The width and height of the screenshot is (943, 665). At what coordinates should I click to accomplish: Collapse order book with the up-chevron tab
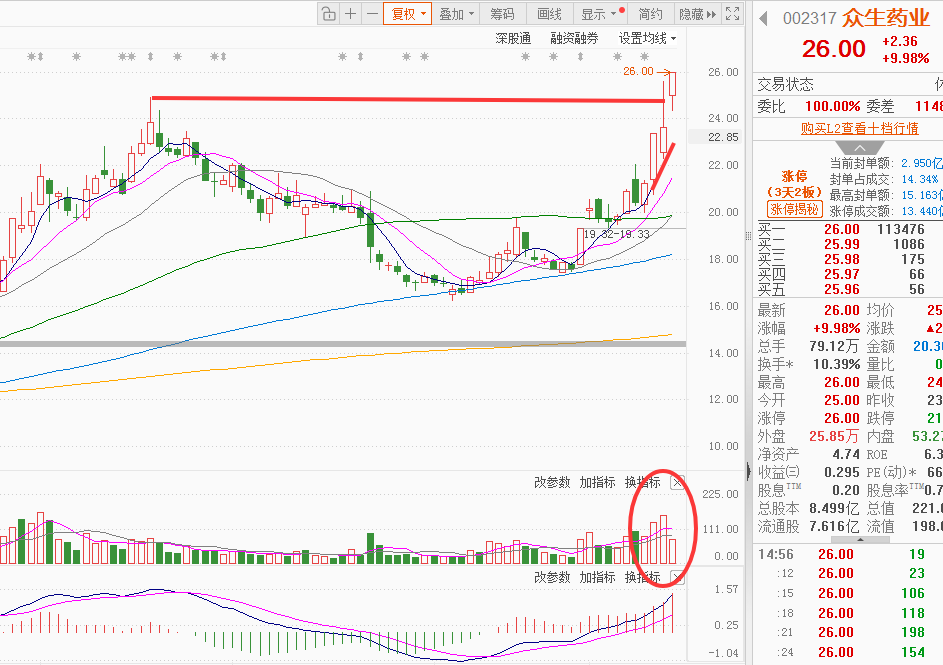click(860, 149)
